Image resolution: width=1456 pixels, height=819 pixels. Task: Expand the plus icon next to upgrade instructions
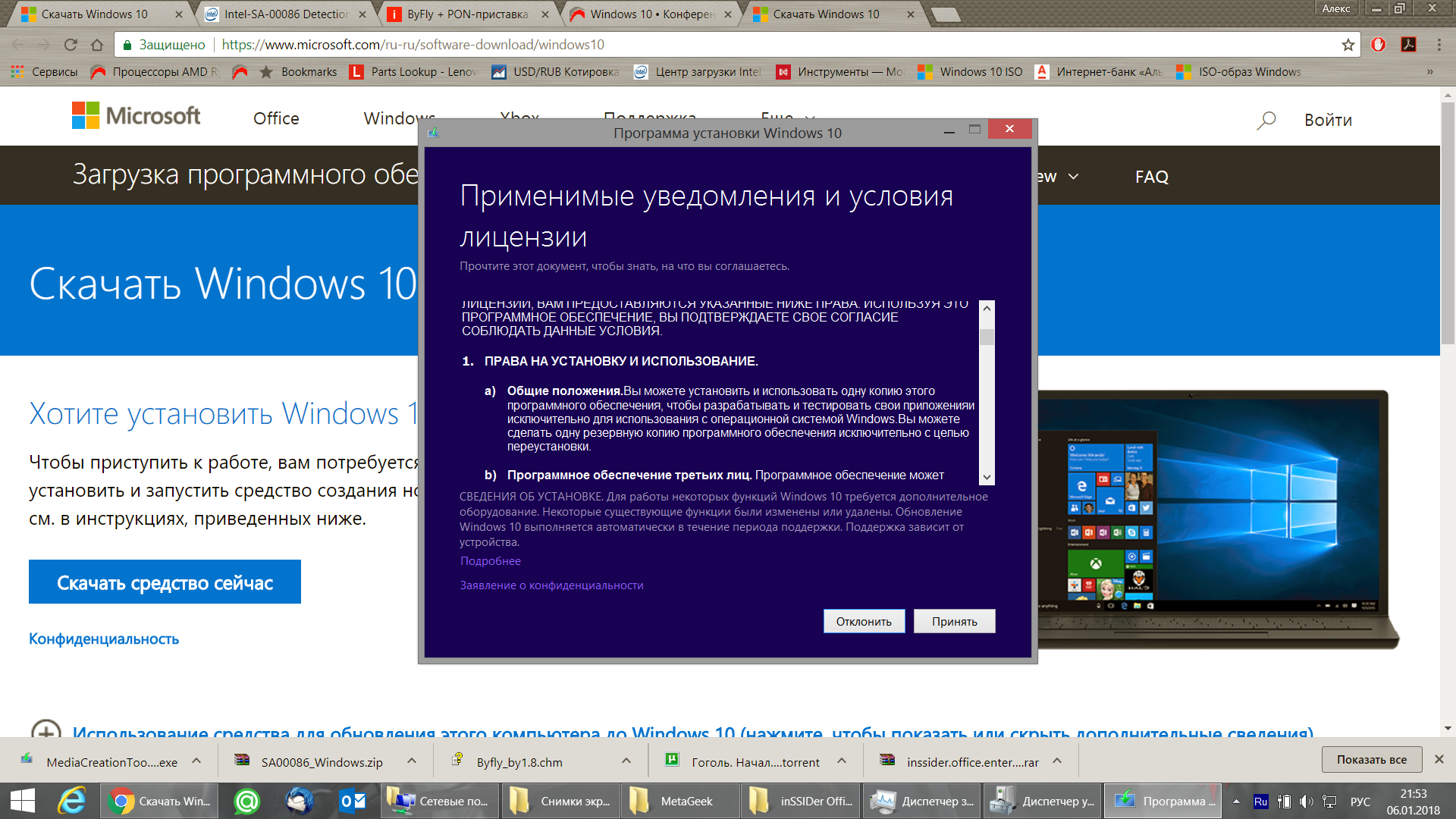(45, 731)
